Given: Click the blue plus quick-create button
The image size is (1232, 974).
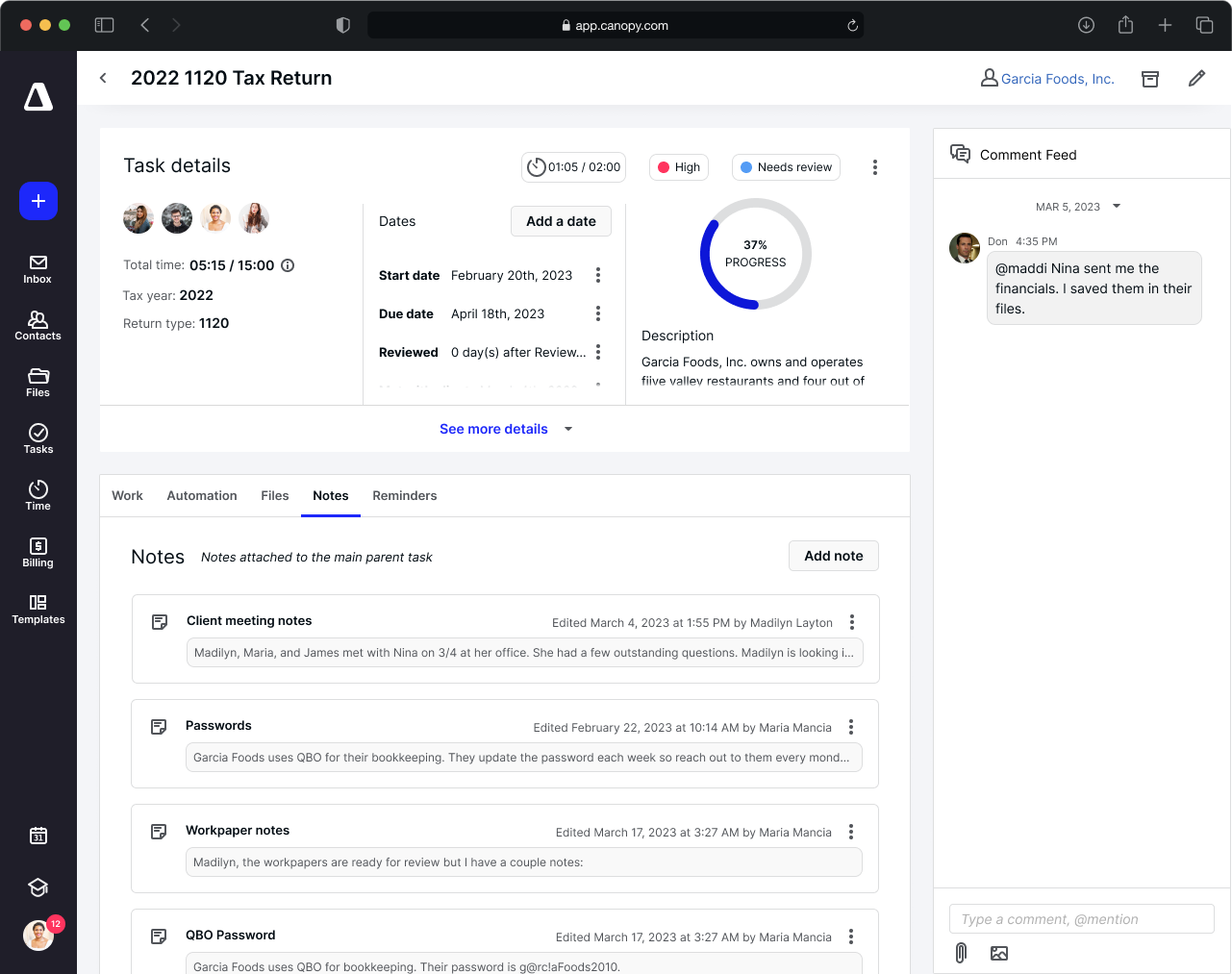Looking at the screenshot, I should pos(38,202).
